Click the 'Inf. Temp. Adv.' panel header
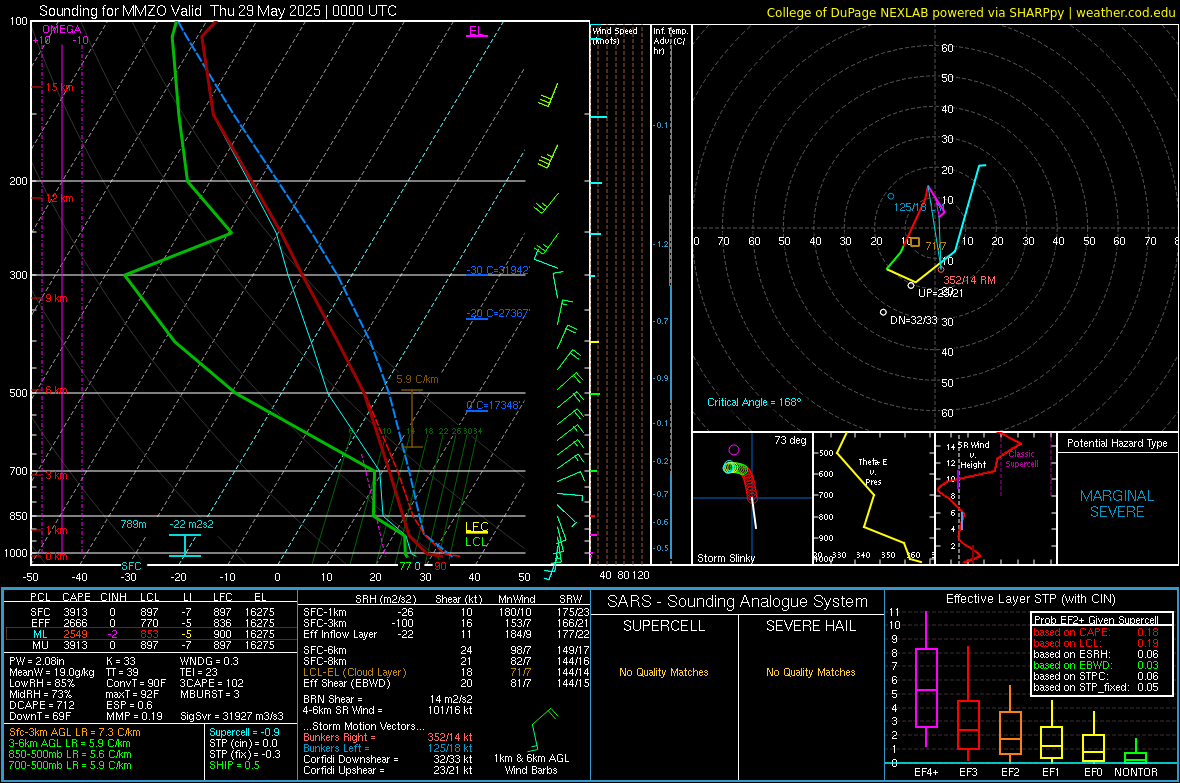 coord(670,41)
